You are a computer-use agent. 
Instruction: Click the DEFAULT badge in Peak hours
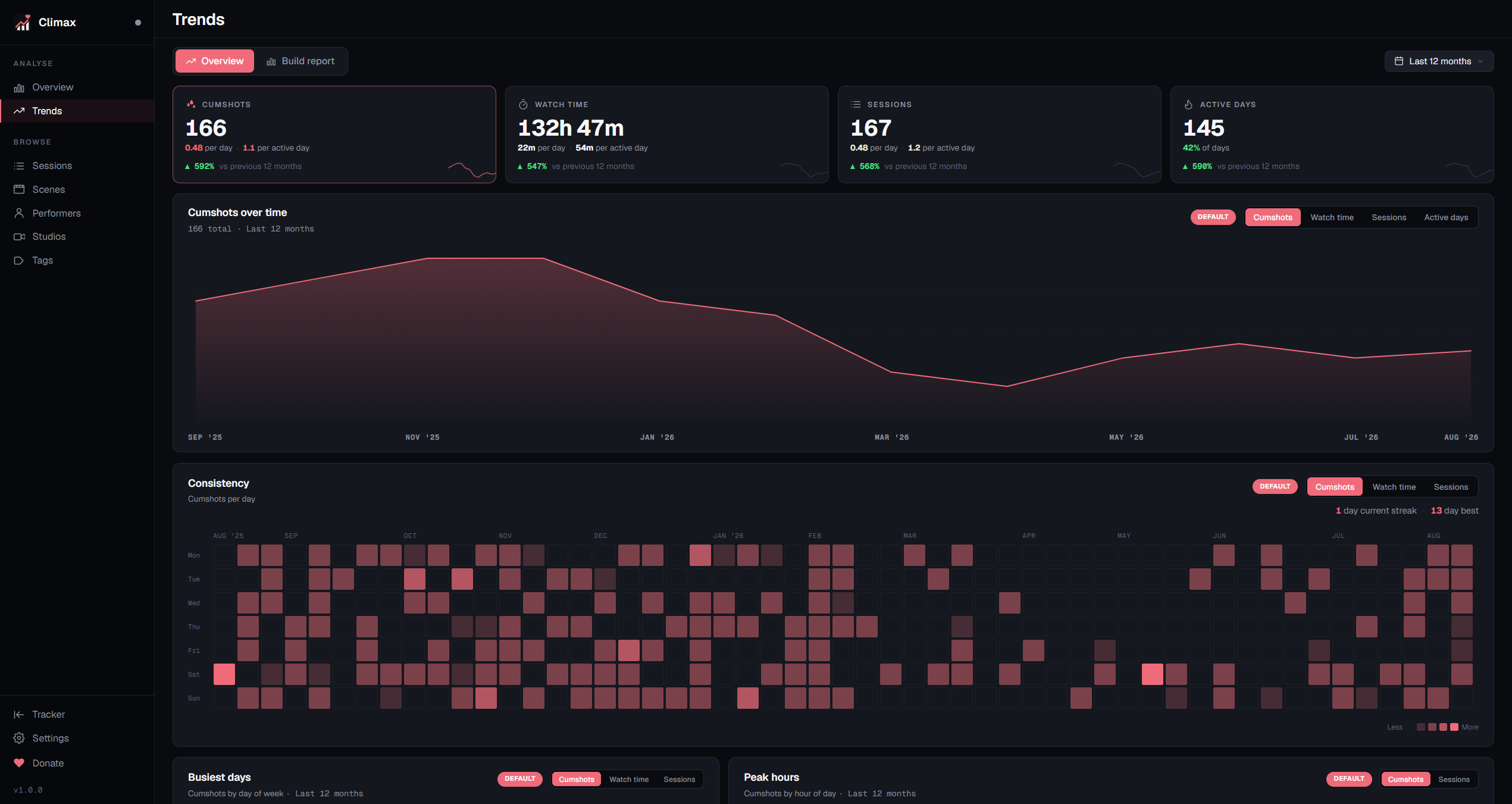click(1348, 779)
